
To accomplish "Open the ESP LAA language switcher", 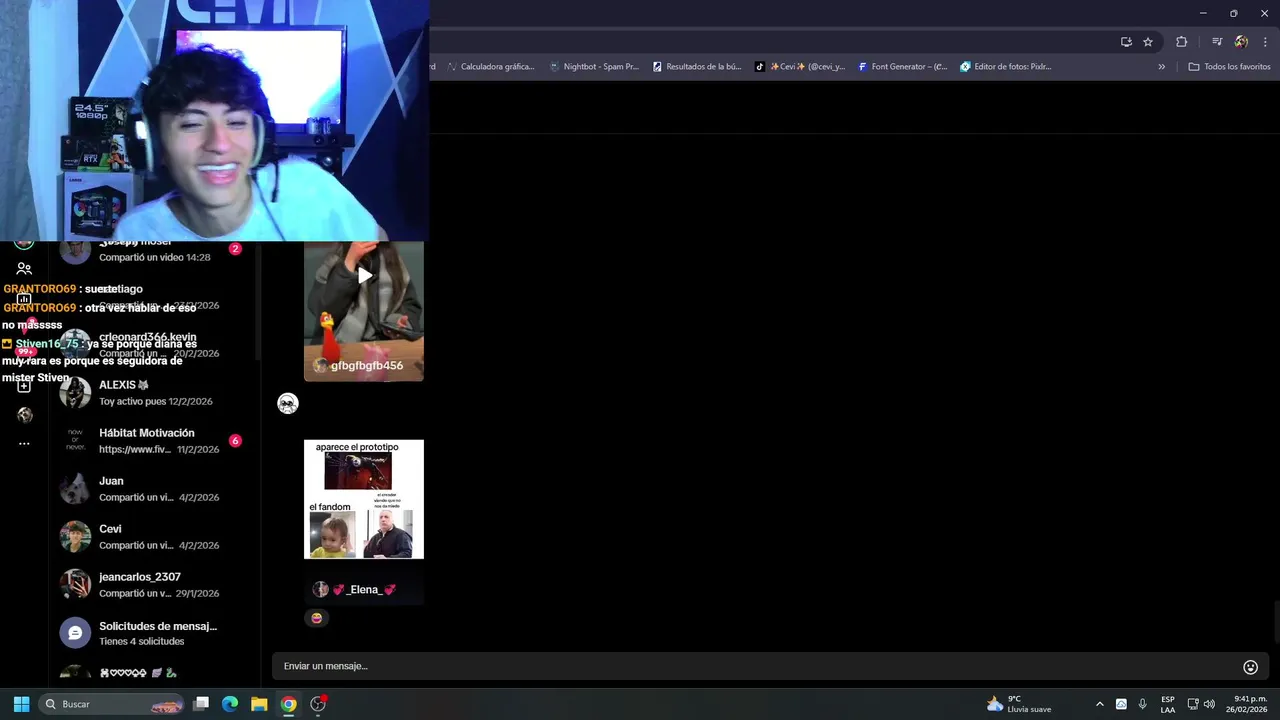I will 1168,704.
